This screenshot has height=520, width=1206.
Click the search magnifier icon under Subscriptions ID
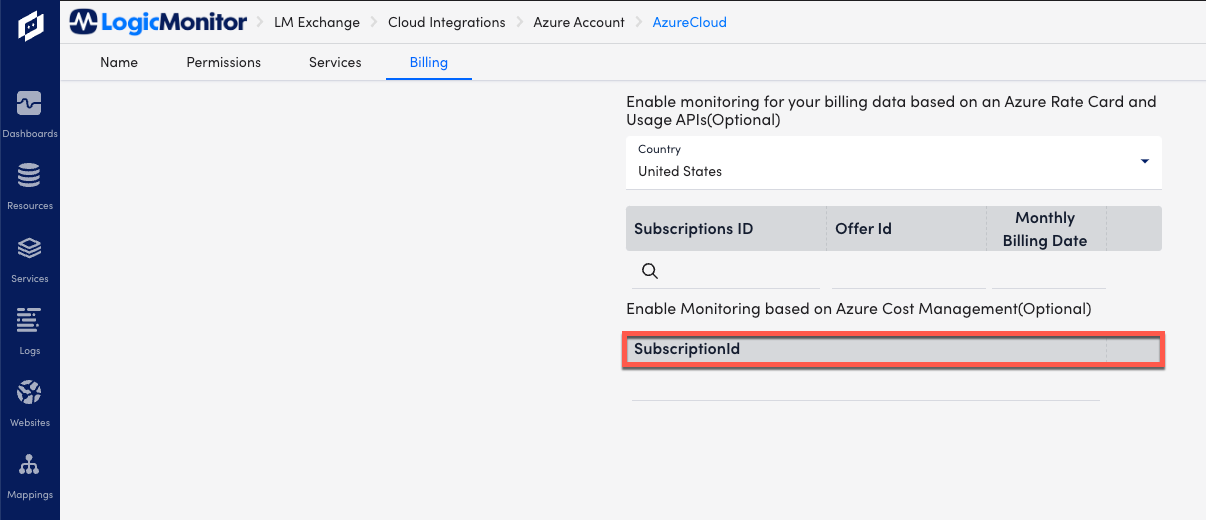(649, 271)
